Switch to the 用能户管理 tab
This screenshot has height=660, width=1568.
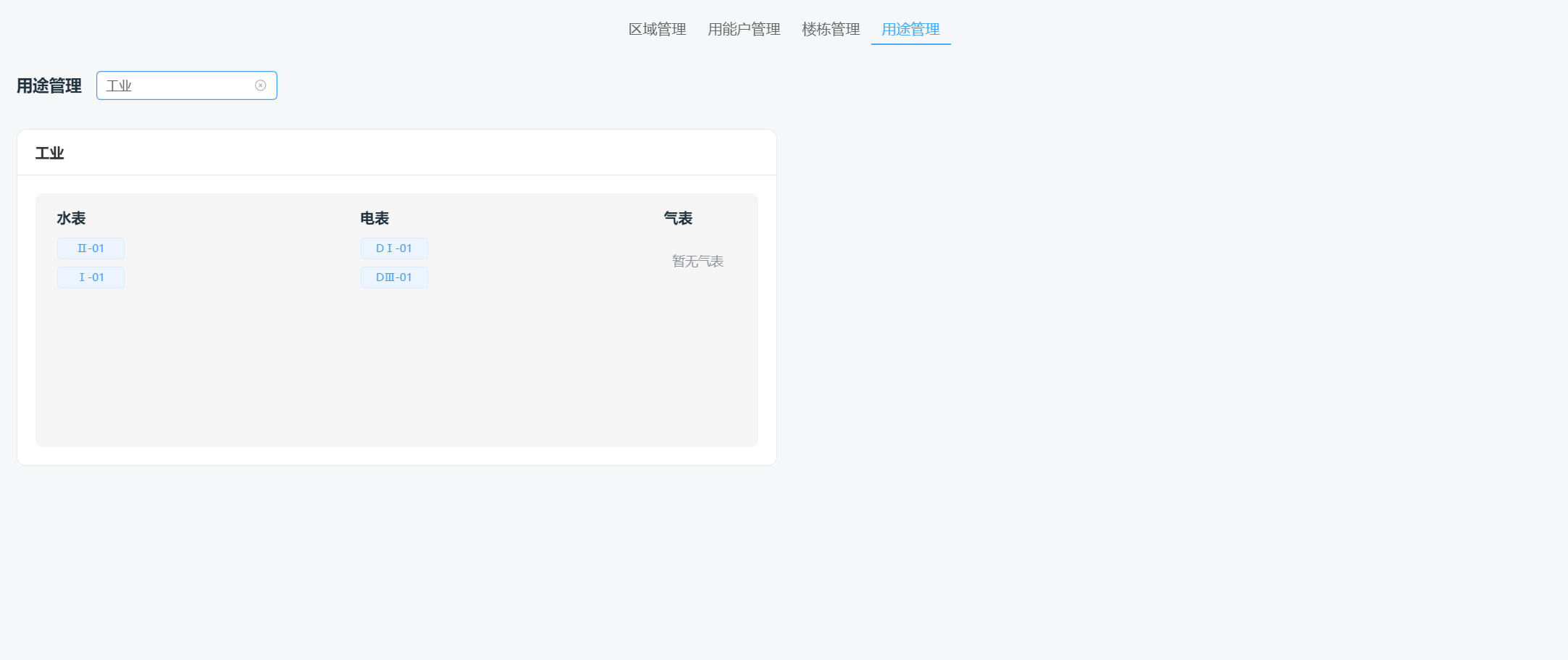pos(744,29)
